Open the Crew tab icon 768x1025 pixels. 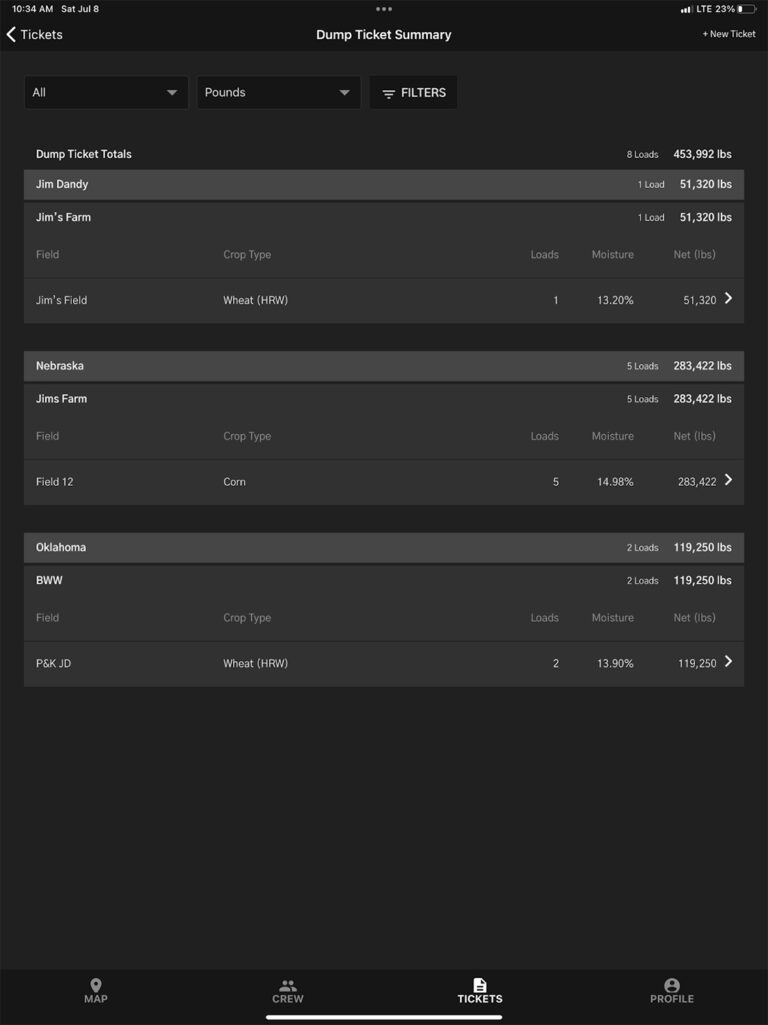pyautogui.click(x=288, y=985)
